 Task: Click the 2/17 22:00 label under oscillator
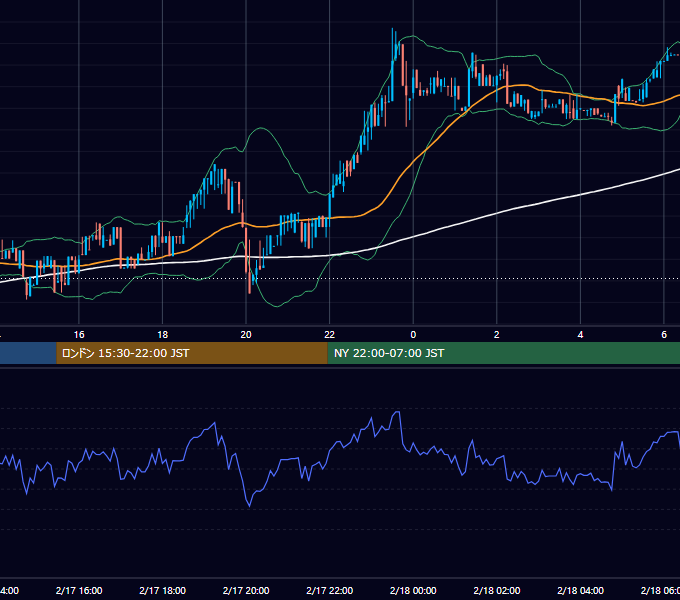pos(330,590)
